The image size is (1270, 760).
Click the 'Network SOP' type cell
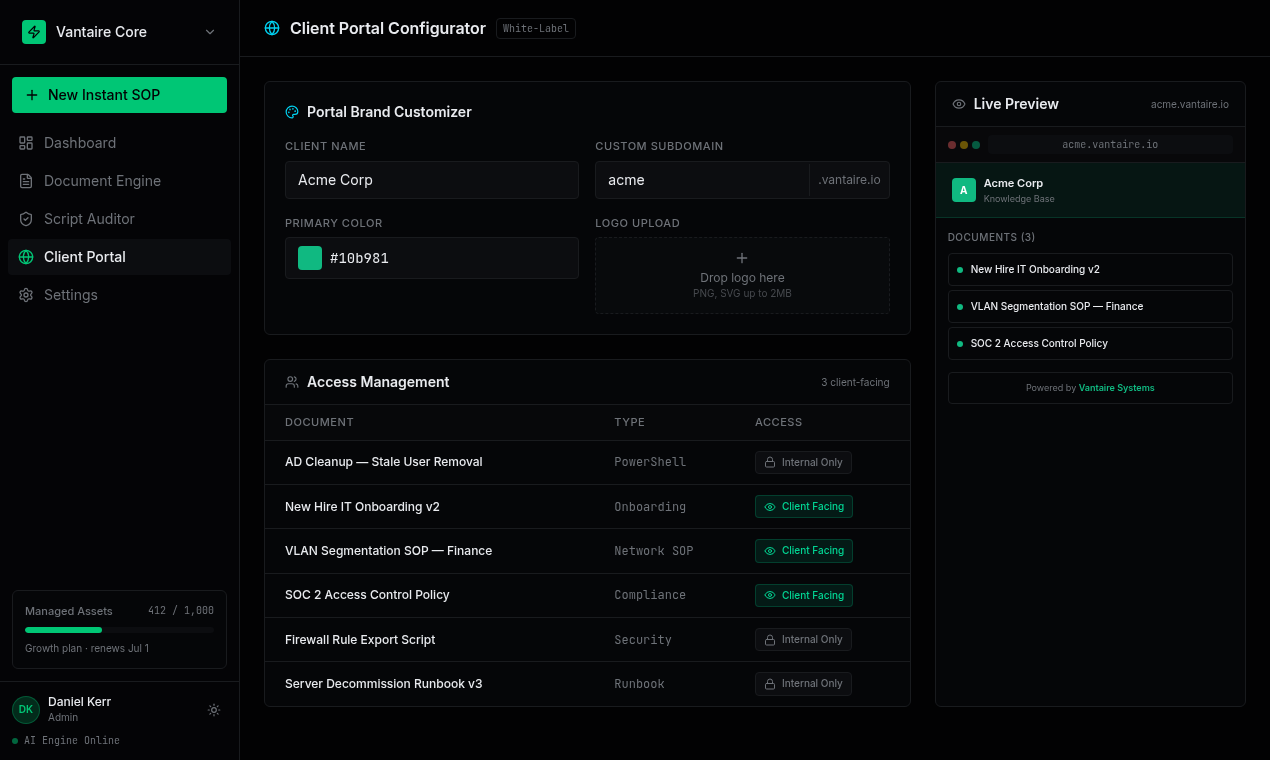click(654, 551)
